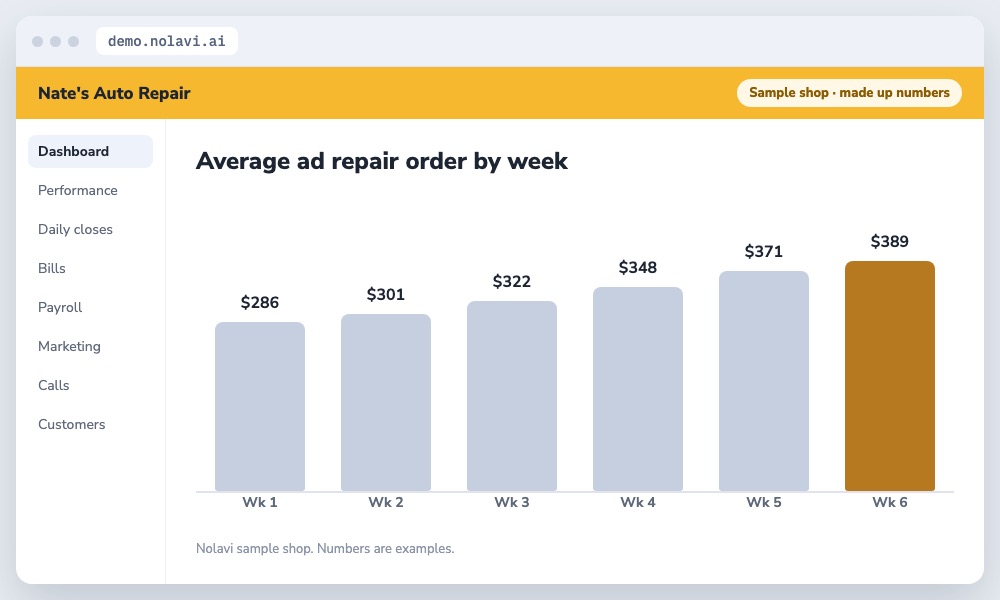Click the Wk 3 axis label
The height and width of the screenshot is (600, 1000).
click(x=511, y=502)
